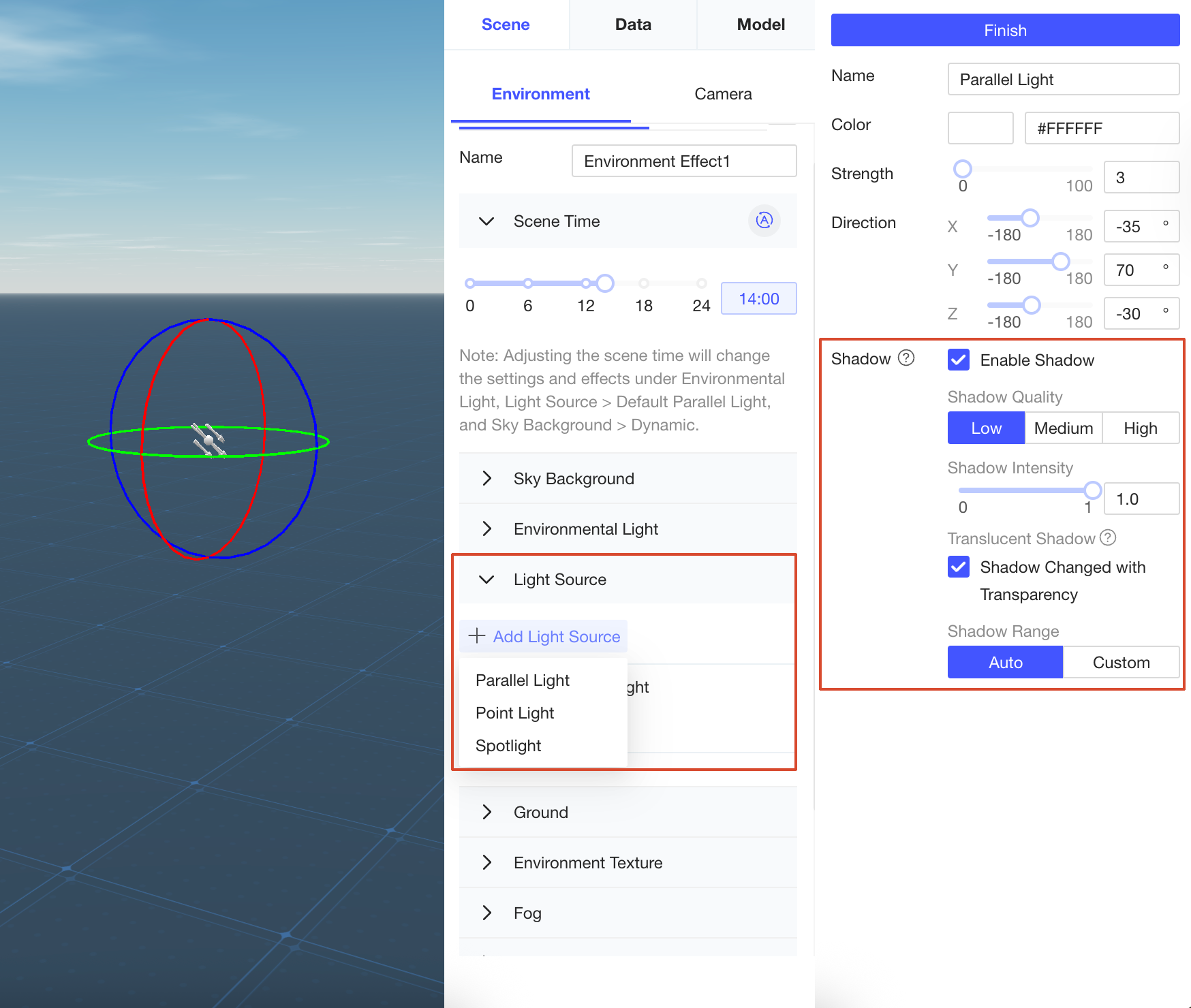The height and width of the screenshot is (1008, 1191).
Task: Click the Environment Effect1 name field
Action: [684, 161]
